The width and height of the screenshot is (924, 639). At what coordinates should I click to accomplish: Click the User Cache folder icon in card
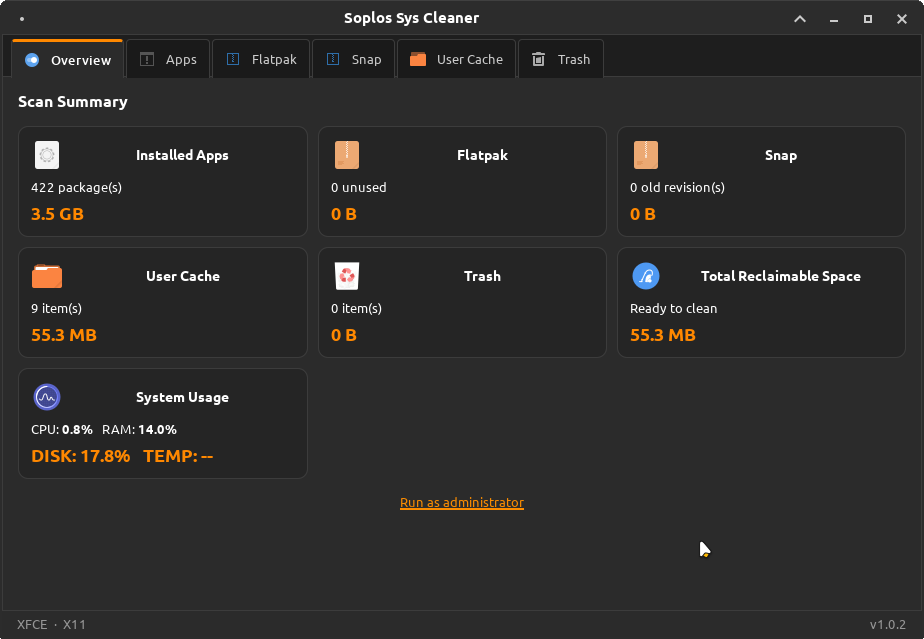pos(47,276)
